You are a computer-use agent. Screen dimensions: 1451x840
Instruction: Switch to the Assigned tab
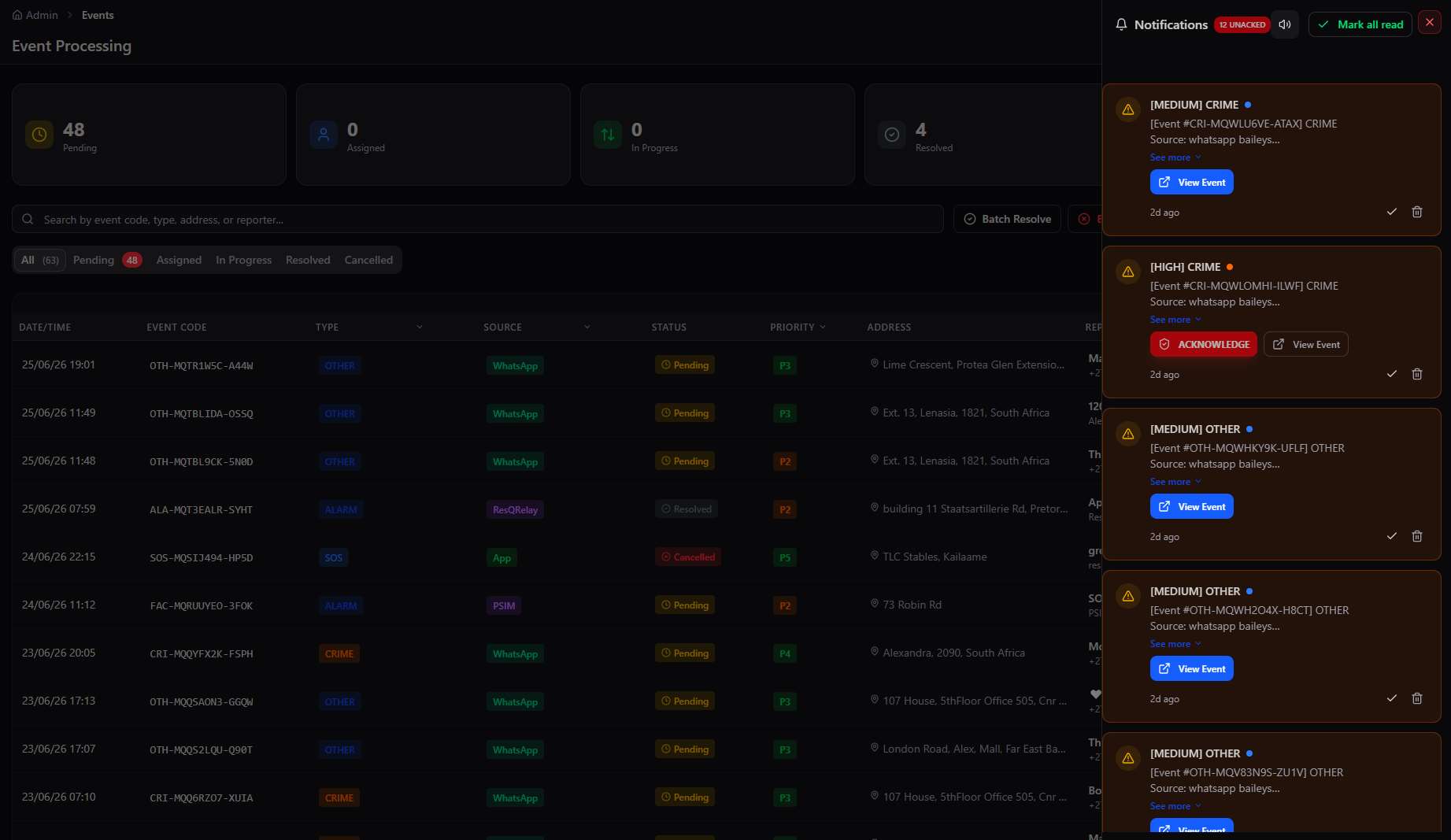(x=179, y=260)
